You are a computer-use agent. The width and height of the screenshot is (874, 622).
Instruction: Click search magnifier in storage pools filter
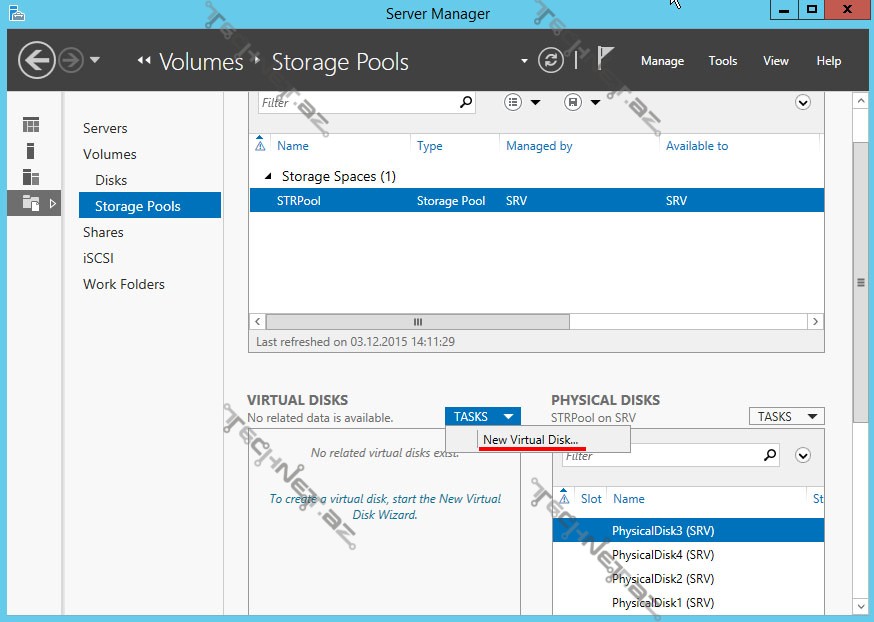click(465, 102)
